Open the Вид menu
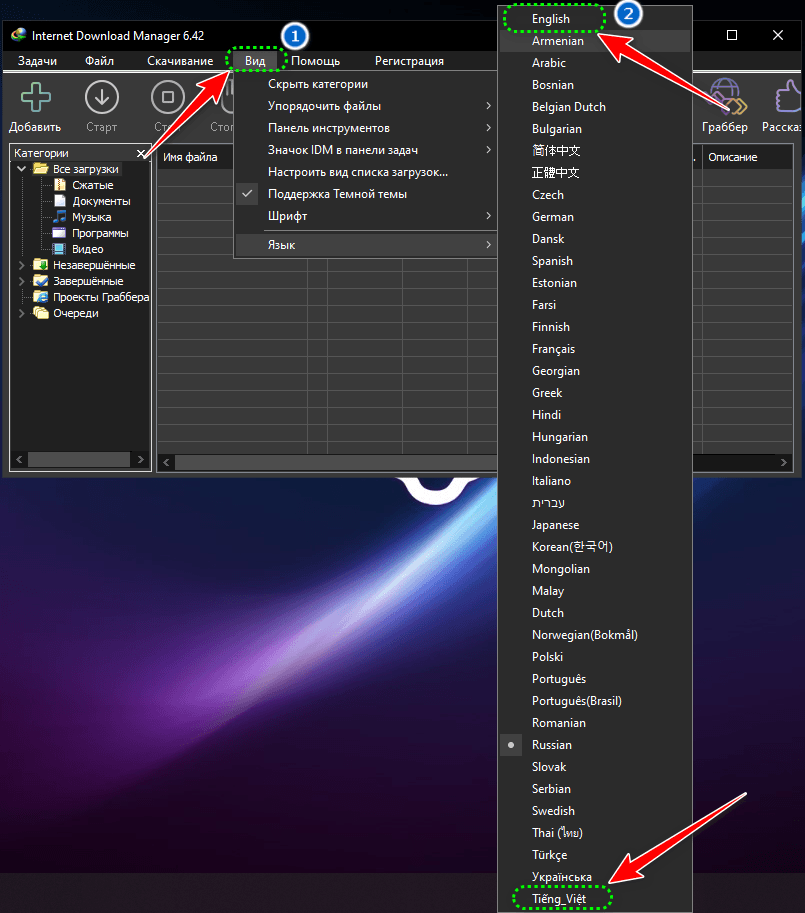 tap(255, 61)
